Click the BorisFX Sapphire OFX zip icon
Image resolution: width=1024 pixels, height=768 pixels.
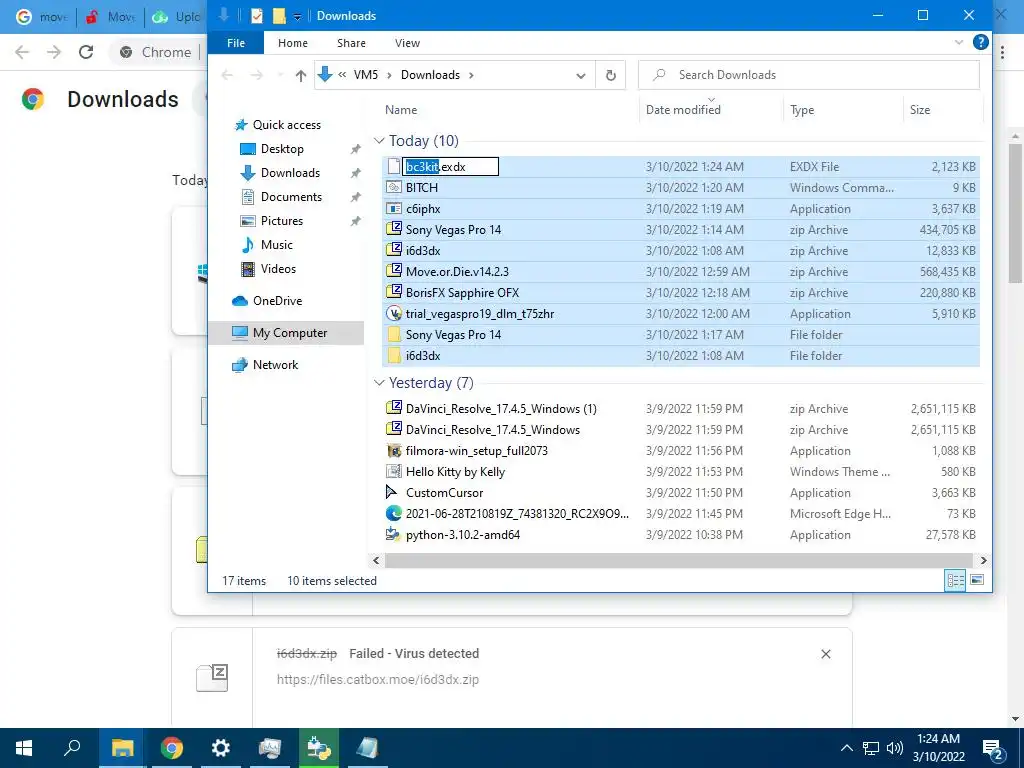pyautogui.click(x=394, y=292)
